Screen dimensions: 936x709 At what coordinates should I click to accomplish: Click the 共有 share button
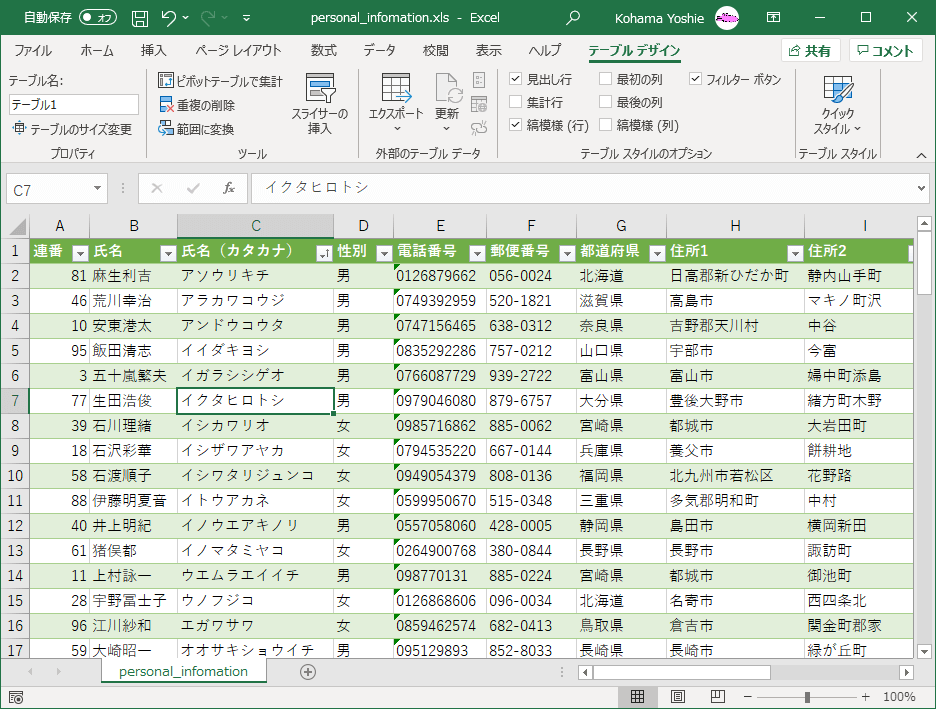click(810, 51)
